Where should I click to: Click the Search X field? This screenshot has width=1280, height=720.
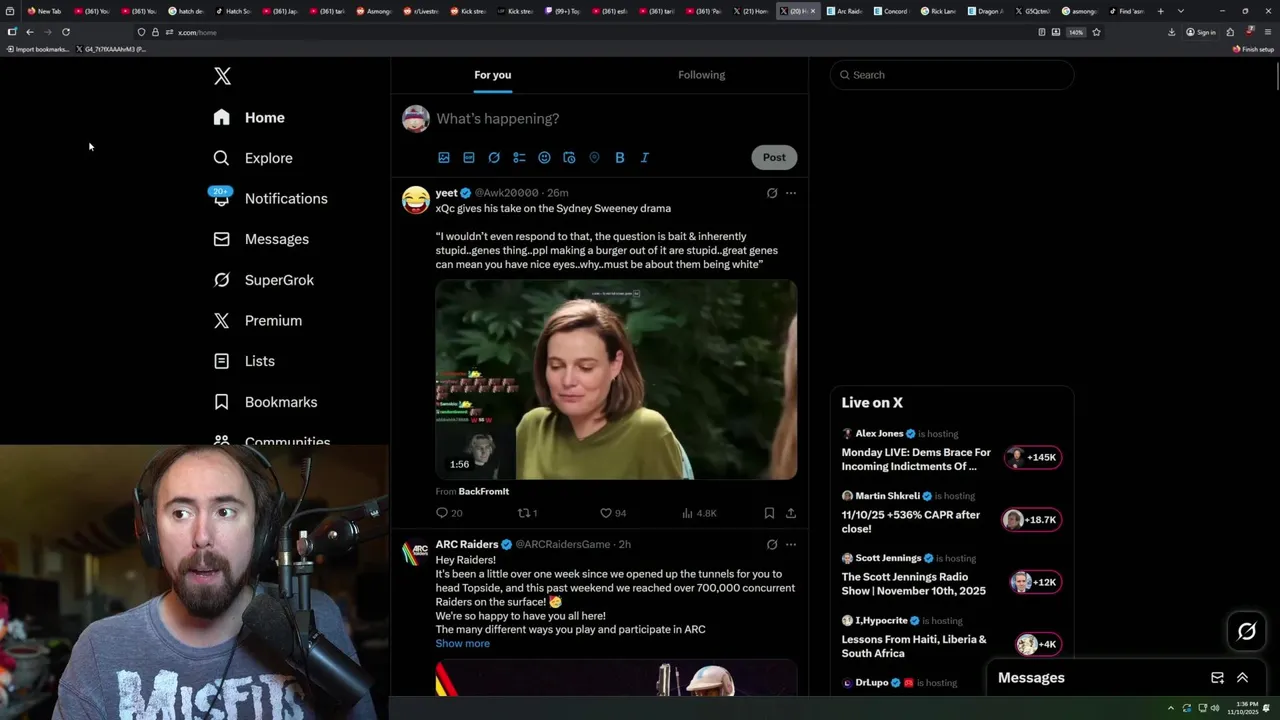click(x=952, y=75)
